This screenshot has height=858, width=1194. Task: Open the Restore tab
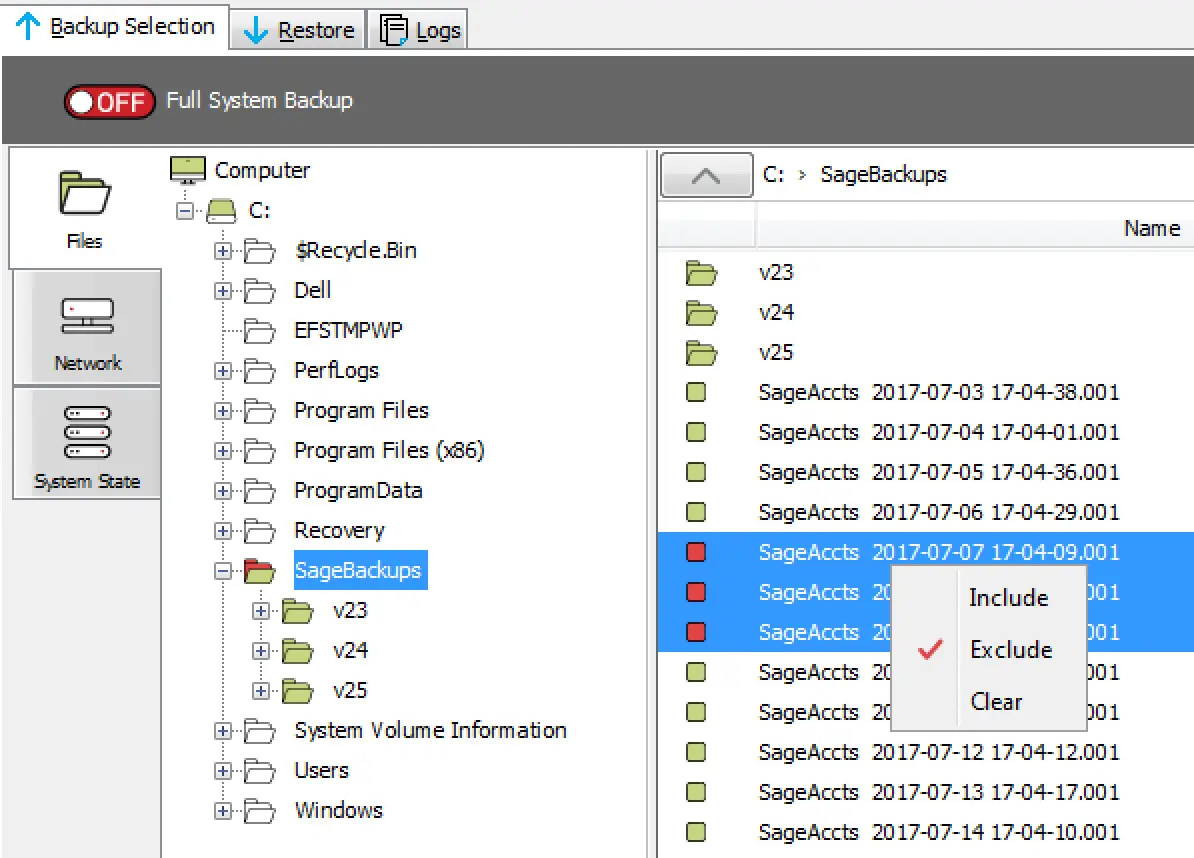pos(298,30)
